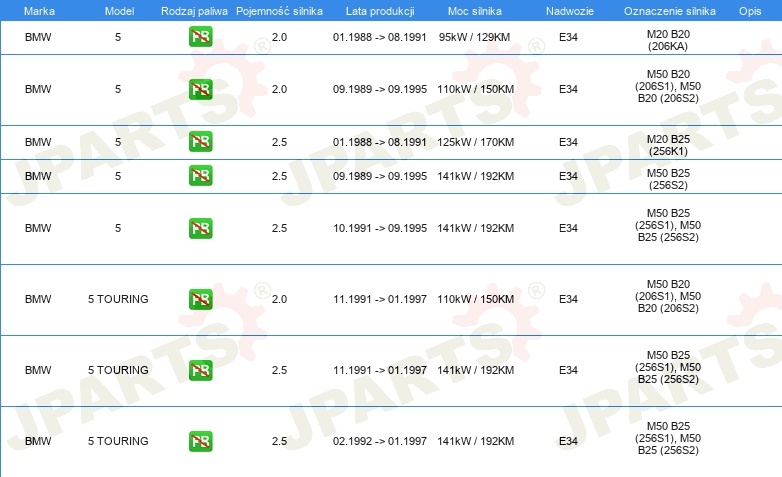Click 5 TOURING in the 02.1992 row

click(118, 441)
